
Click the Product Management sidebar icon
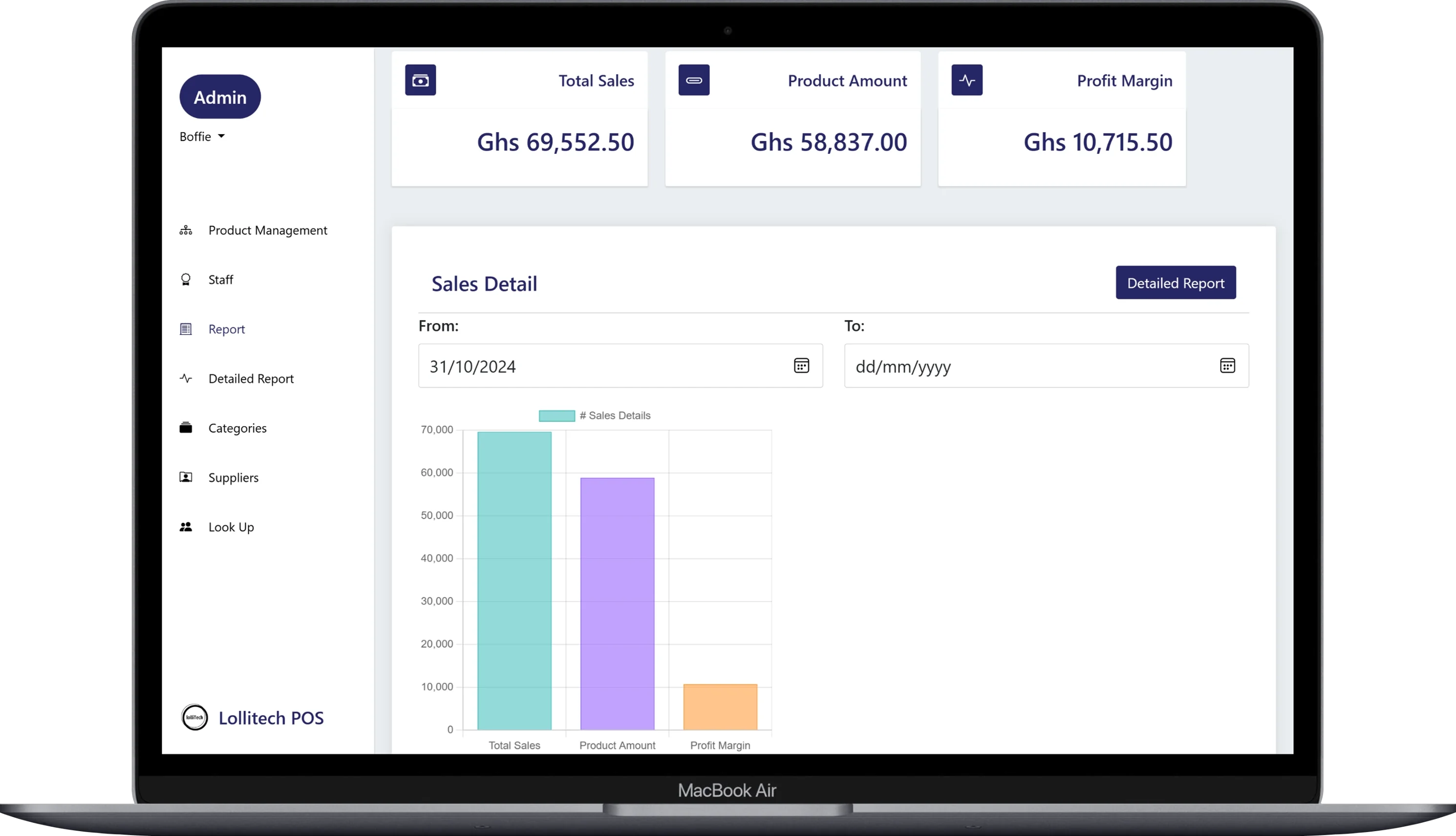coord(186,230)
